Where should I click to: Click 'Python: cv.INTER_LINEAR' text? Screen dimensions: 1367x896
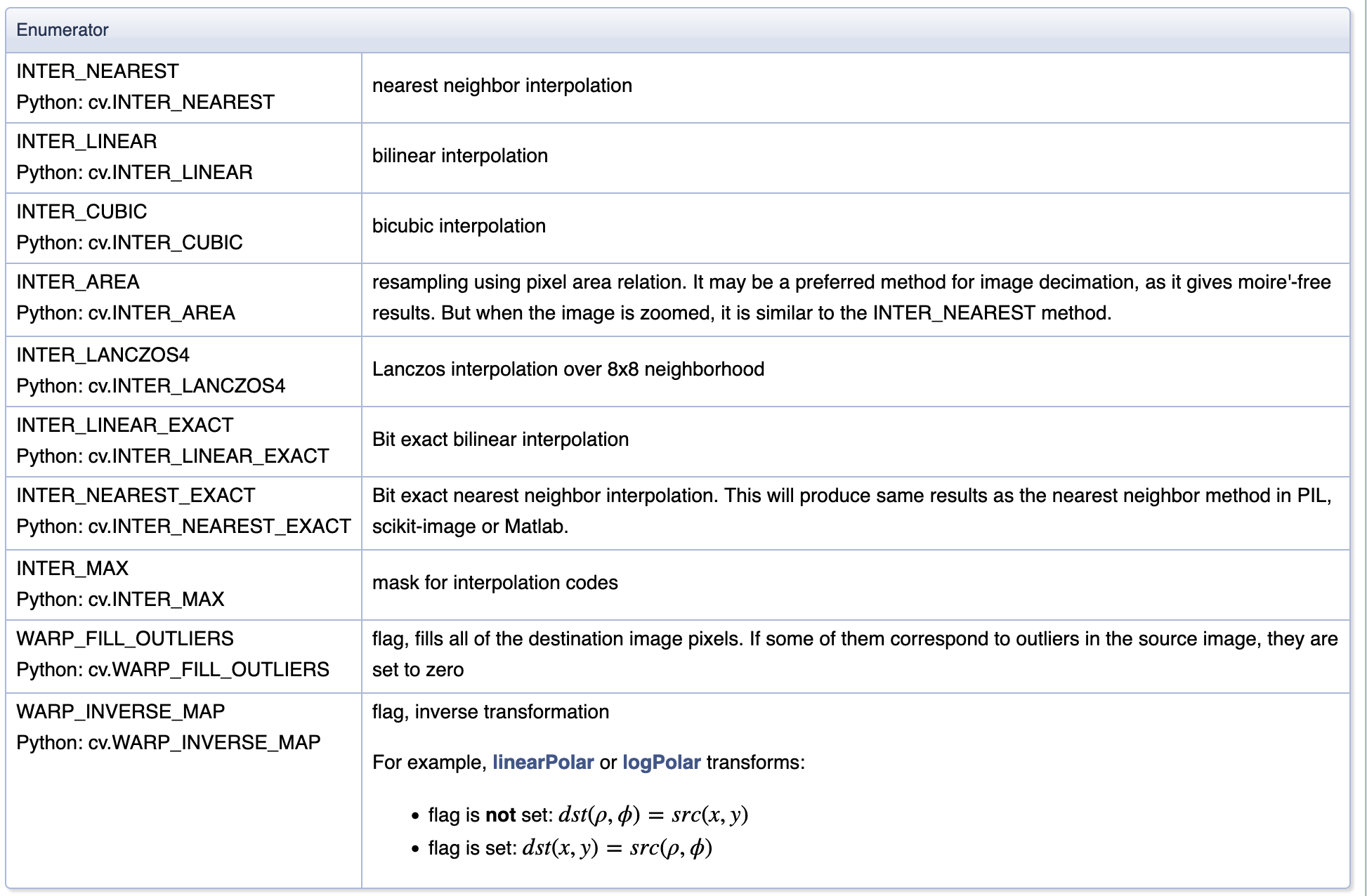(x=134, y=172)
